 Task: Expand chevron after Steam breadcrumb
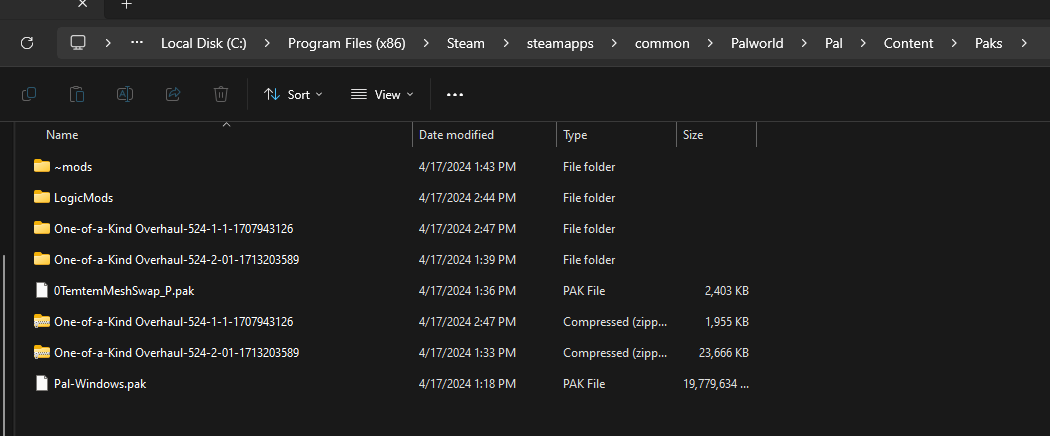tap(505, 44)
